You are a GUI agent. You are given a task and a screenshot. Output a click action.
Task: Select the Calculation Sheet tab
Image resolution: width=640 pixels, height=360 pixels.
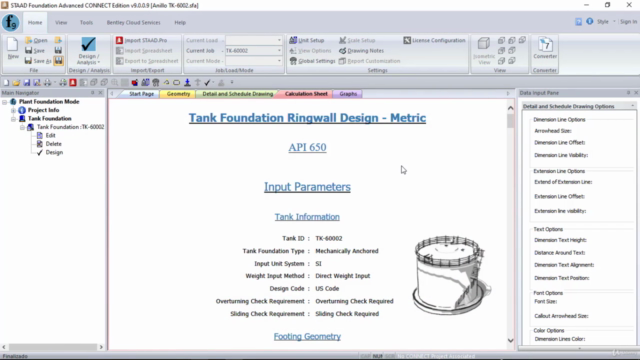pyautogui.click(x=306, y=94)
